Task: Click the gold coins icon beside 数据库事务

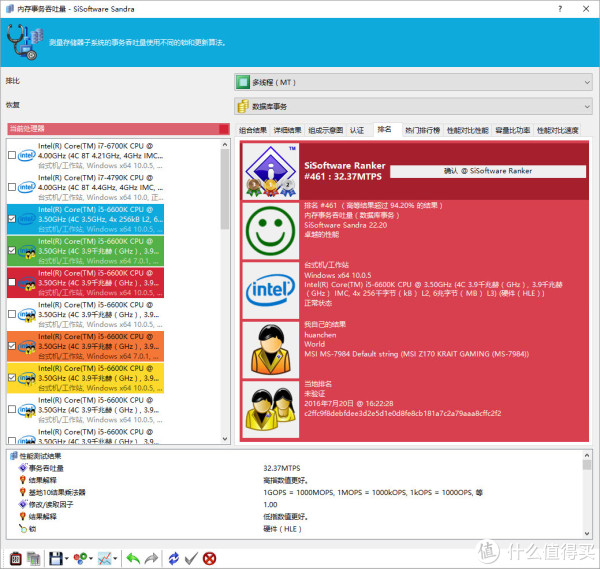Action: 243,106
